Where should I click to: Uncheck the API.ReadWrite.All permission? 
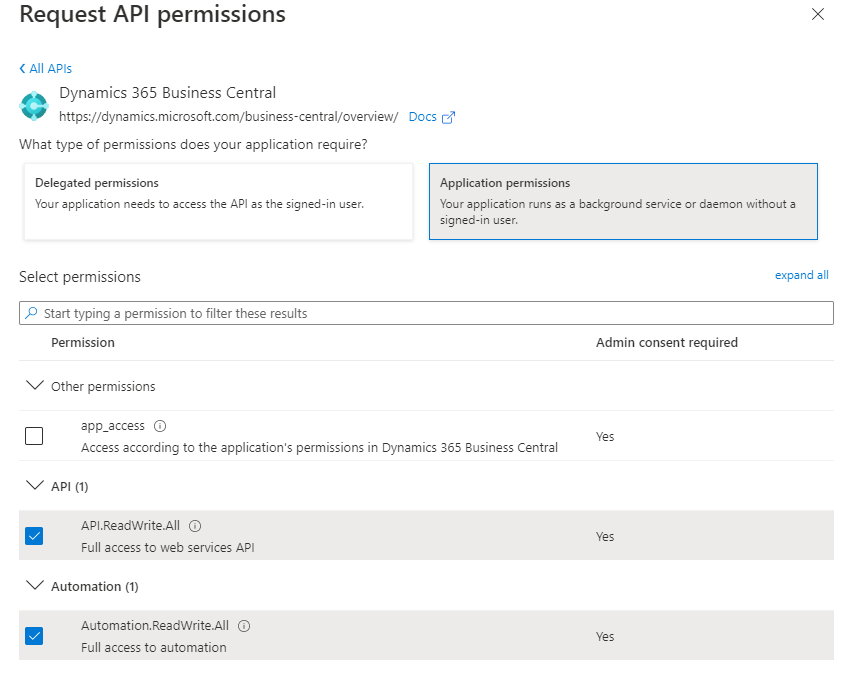point(34,536)
